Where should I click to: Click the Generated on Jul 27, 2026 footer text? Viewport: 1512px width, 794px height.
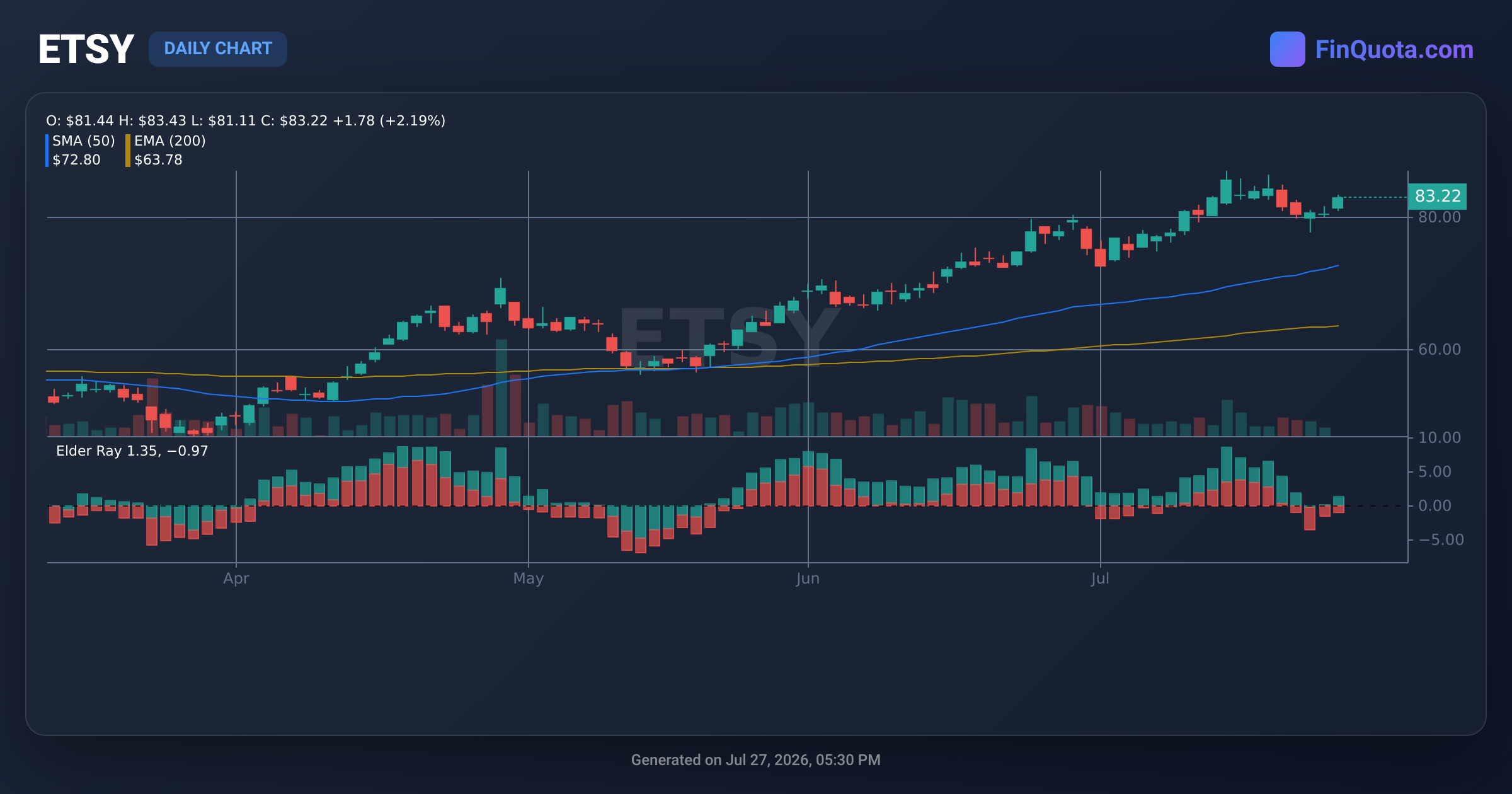tap(756, 760)
